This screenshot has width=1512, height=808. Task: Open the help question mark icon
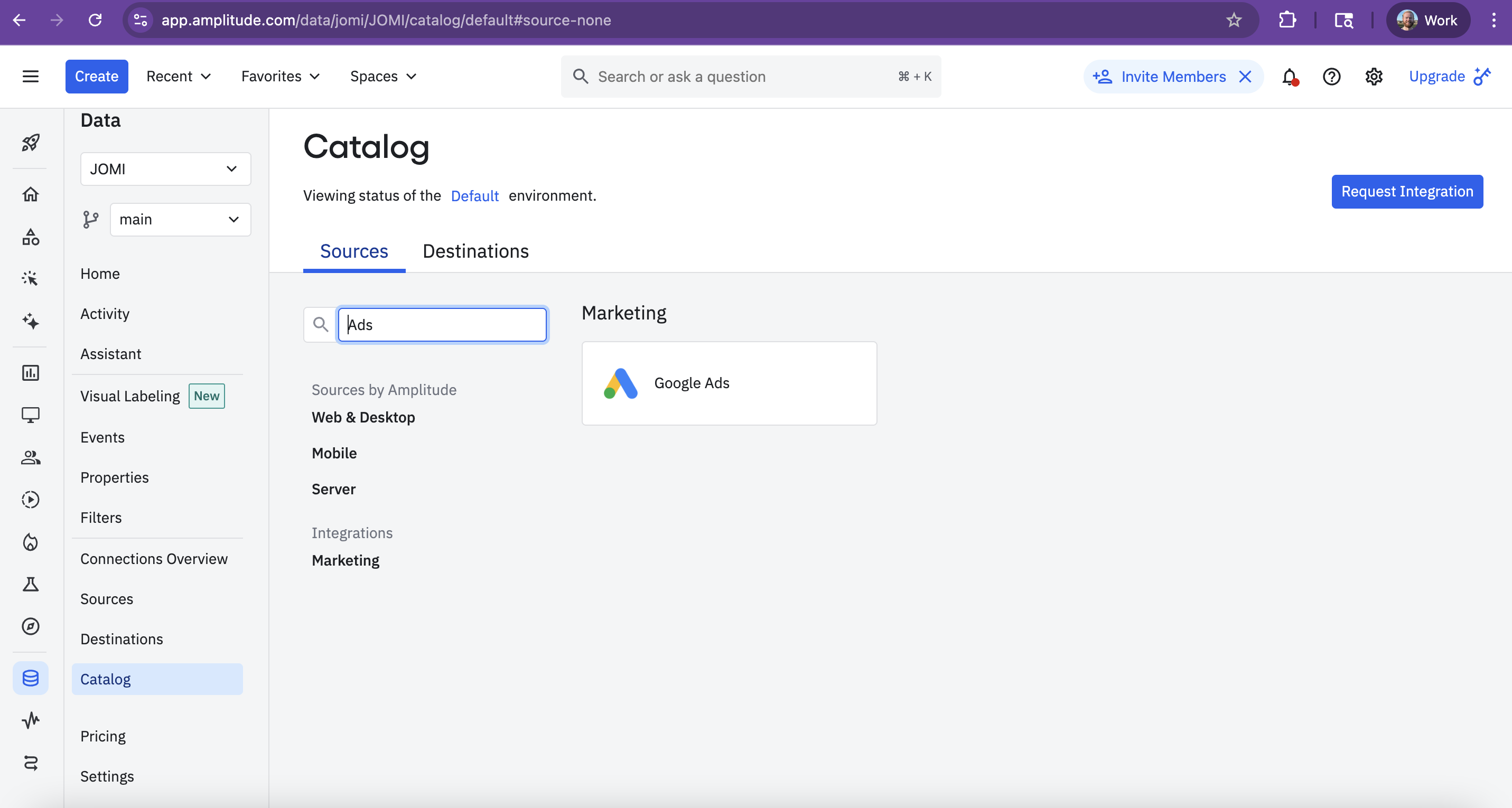point(1331,77)
